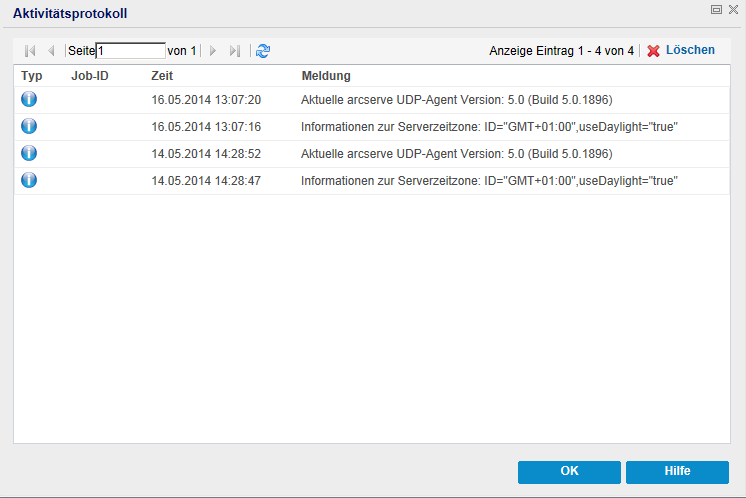Click the Meldung column header
Viewport: 746px width, 498px height.
point(326,76)
